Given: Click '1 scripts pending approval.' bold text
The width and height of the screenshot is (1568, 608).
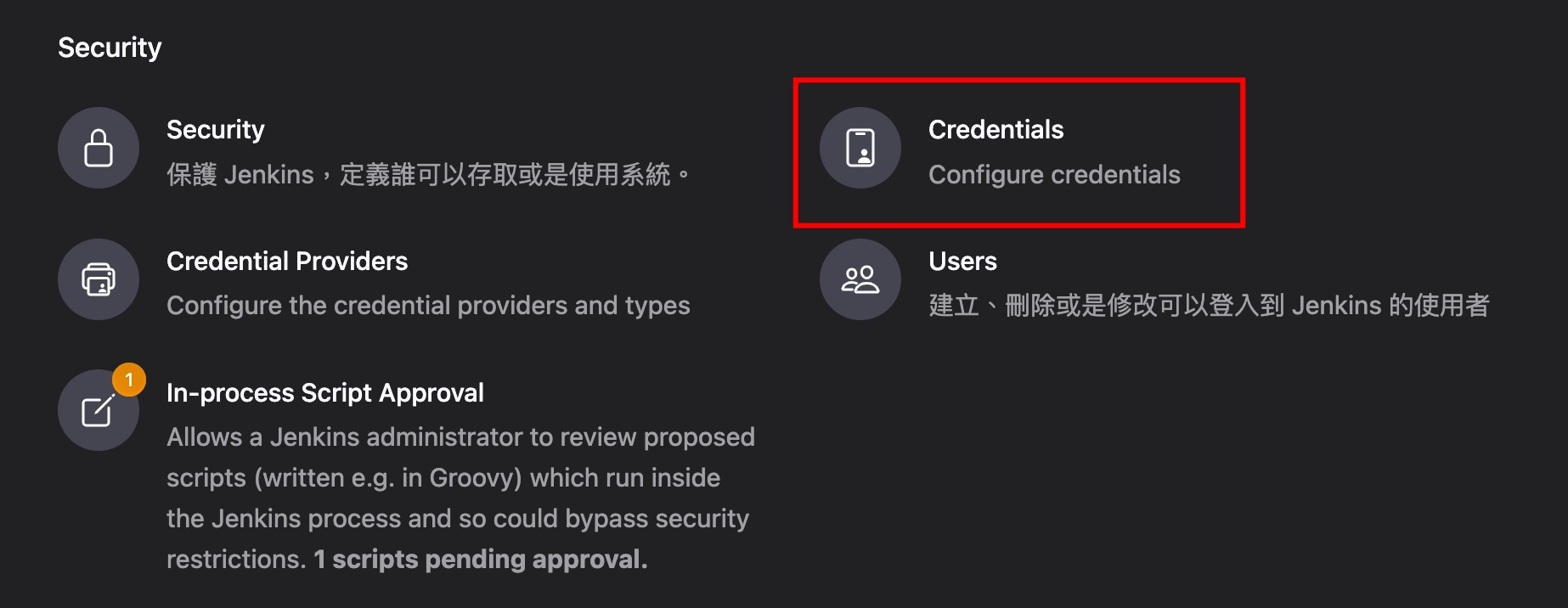Looking at the screenshot, I should [x=481, y=559].
